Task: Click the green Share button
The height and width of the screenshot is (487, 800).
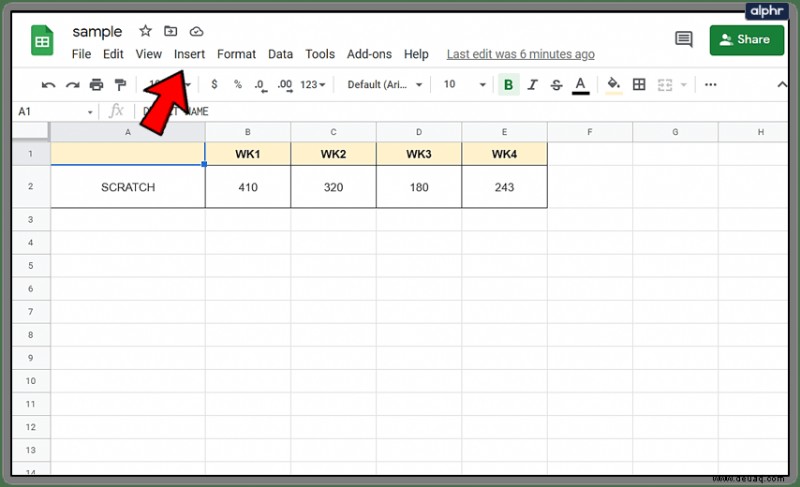Action: coord(746,40)
